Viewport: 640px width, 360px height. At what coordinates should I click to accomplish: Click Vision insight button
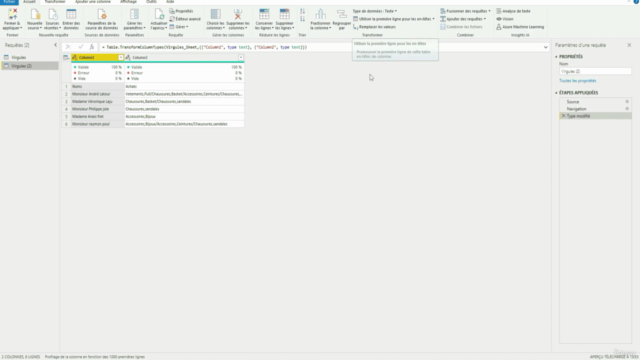(505, 19)
